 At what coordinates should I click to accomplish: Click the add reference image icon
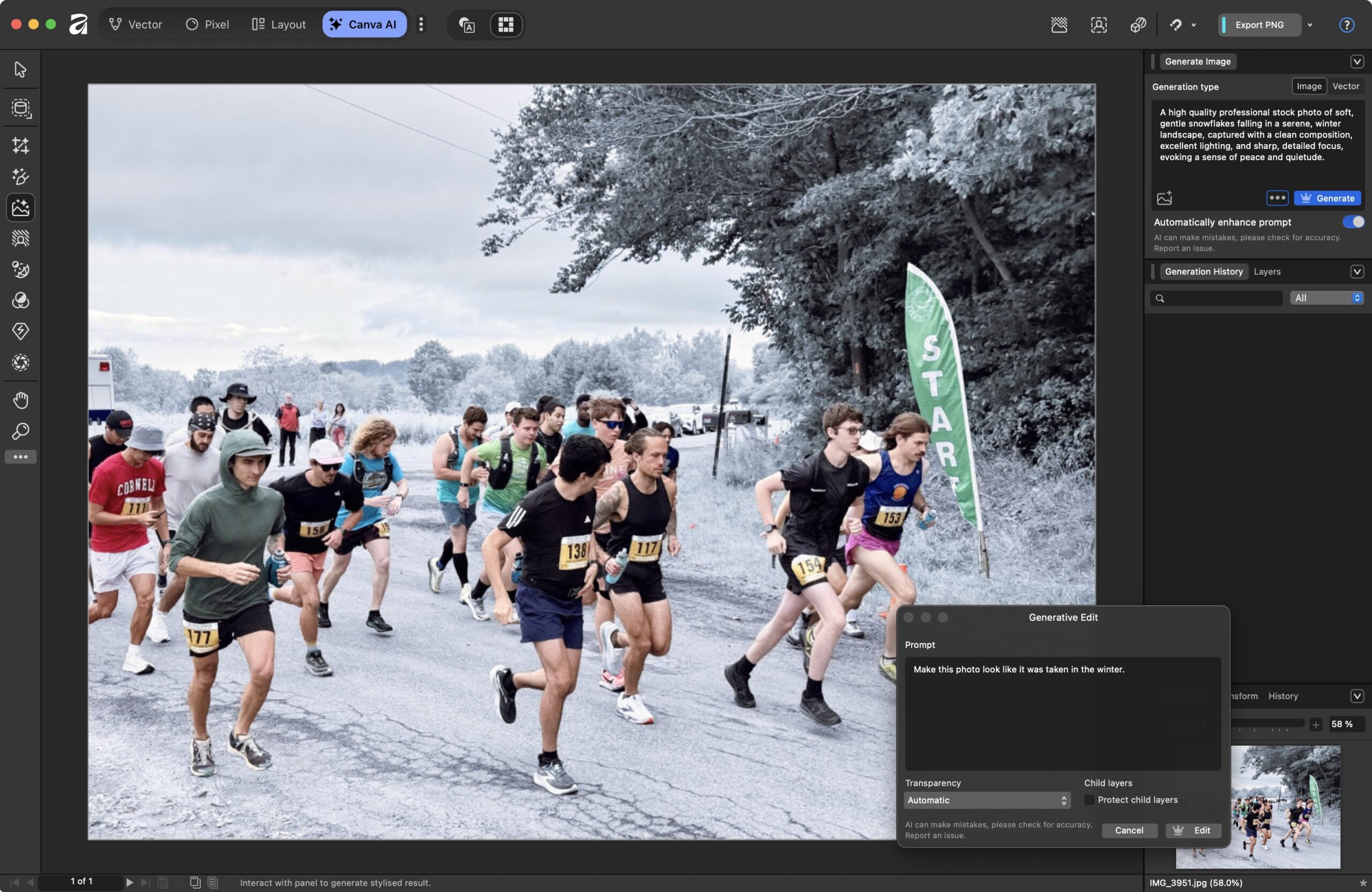coord(1164,198)
